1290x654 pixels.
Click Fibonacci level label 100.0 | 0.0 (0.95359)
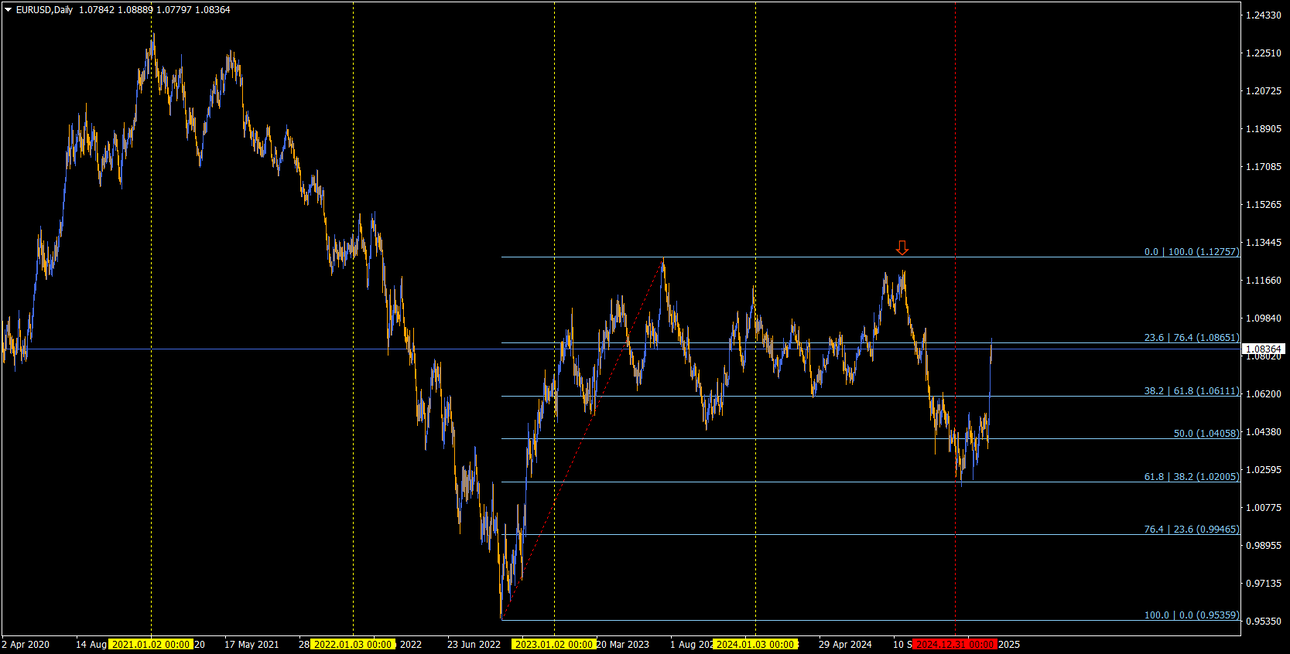tap(1191, 616)
